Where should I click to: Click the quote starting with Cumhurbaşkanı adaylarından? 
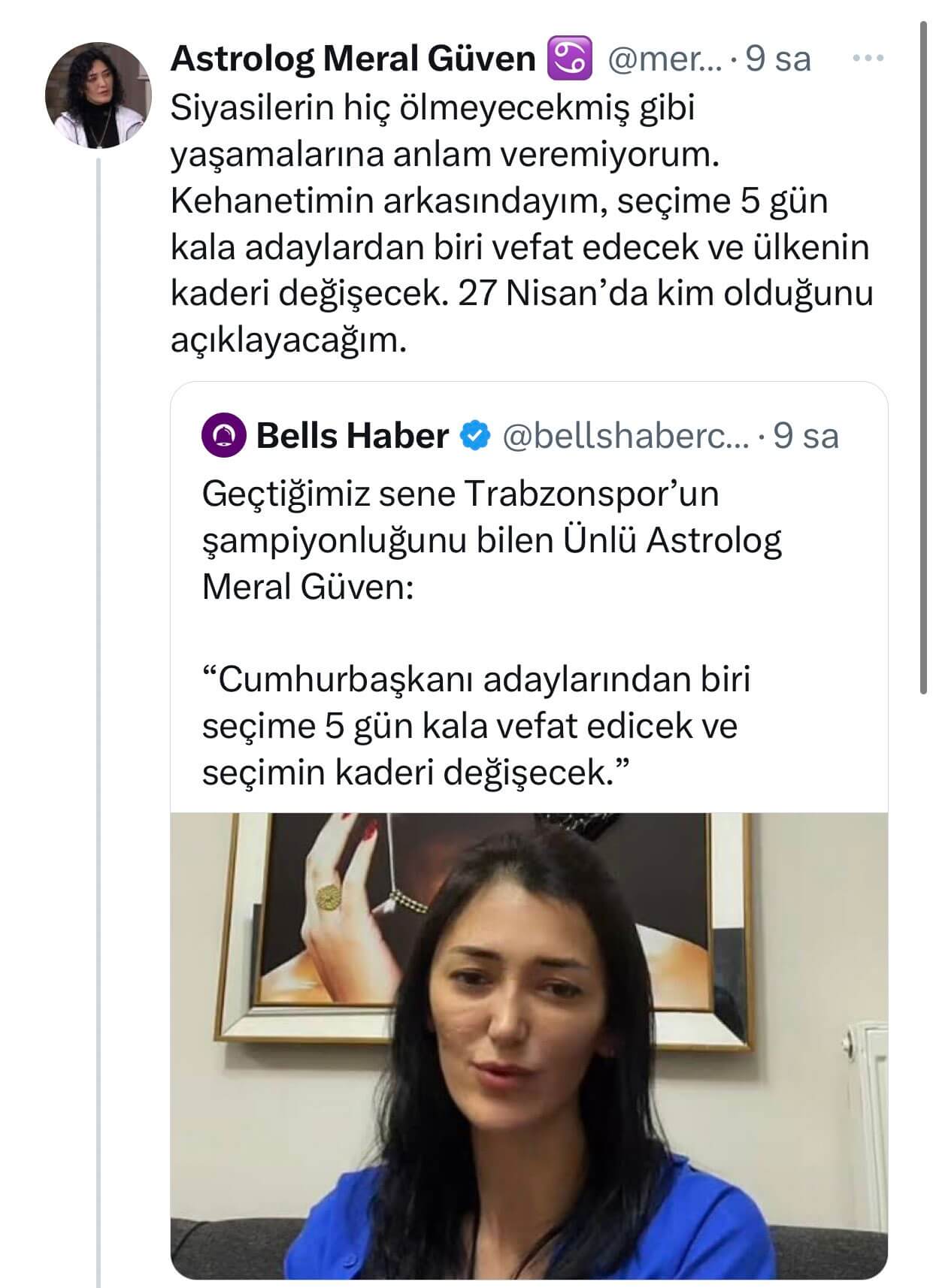476,725
